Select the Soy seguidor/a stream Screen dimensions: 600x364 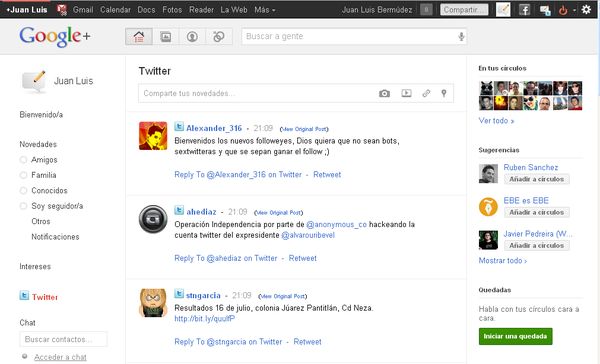point(57,206)
